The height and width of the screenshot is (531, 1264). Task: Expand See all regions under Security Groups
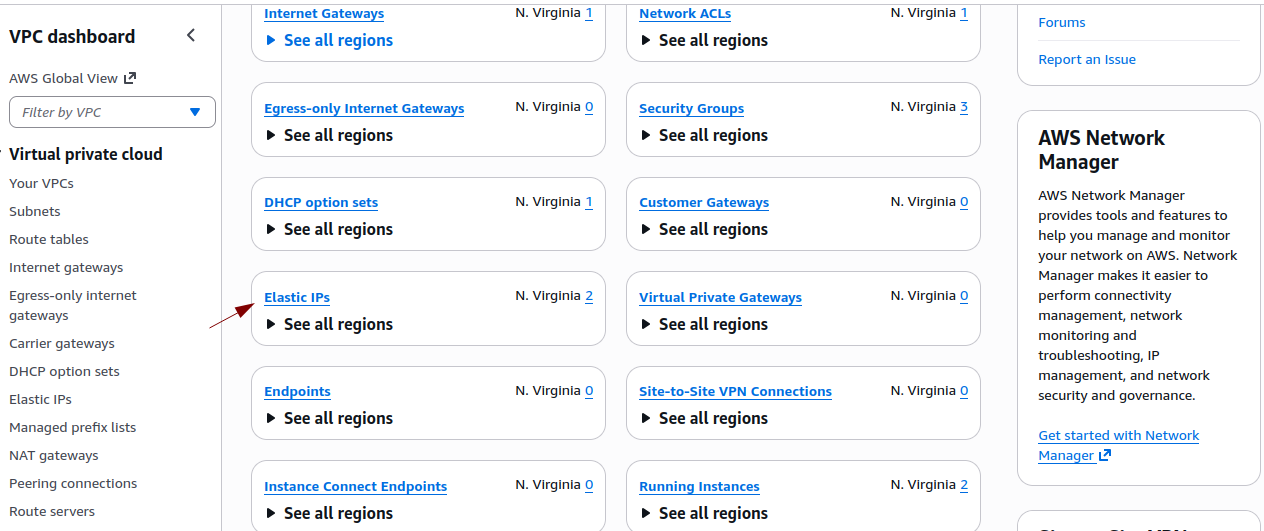point(704,135)
